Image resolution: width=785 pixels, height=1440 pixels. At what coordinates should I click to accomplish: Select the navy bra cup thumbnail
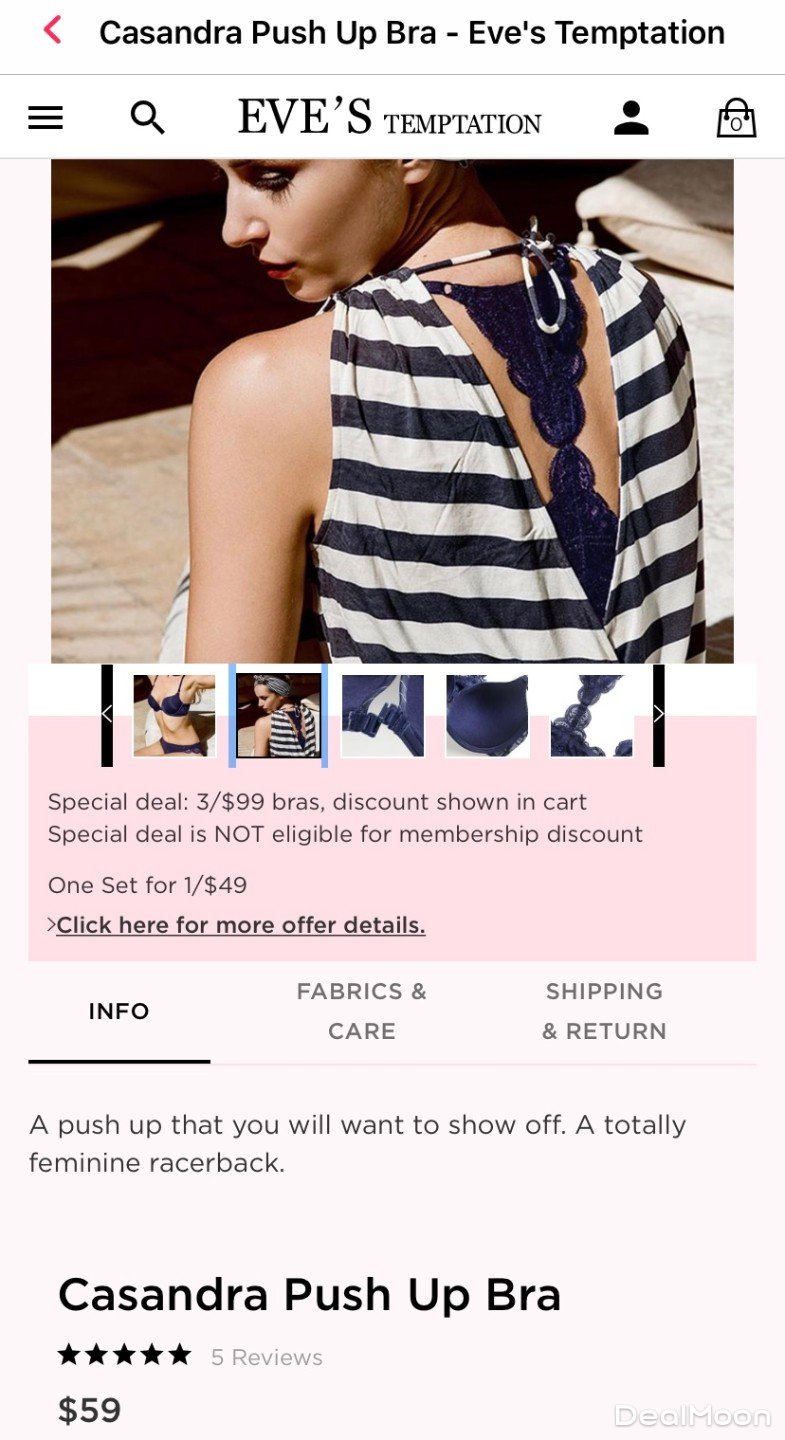click(x=487, y=715)
